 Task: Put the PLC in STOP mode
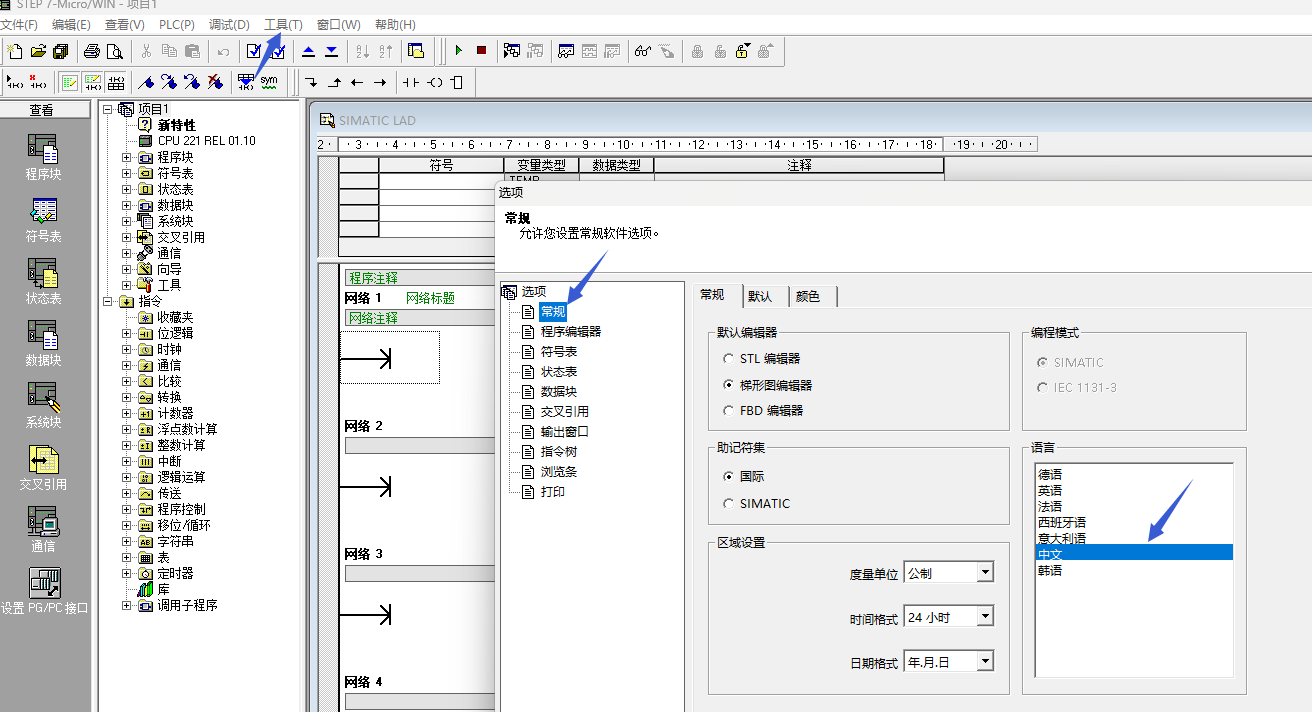481,51
